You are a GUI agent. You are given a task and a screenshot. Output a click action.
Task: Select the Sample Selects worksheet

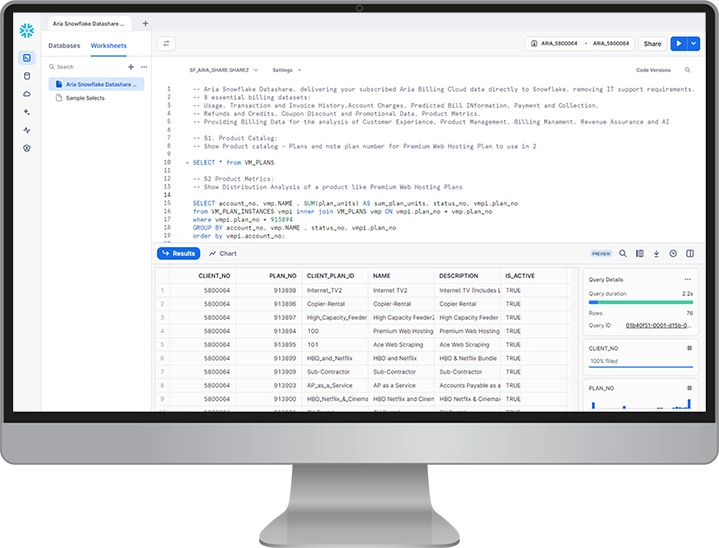pos(87,98)
